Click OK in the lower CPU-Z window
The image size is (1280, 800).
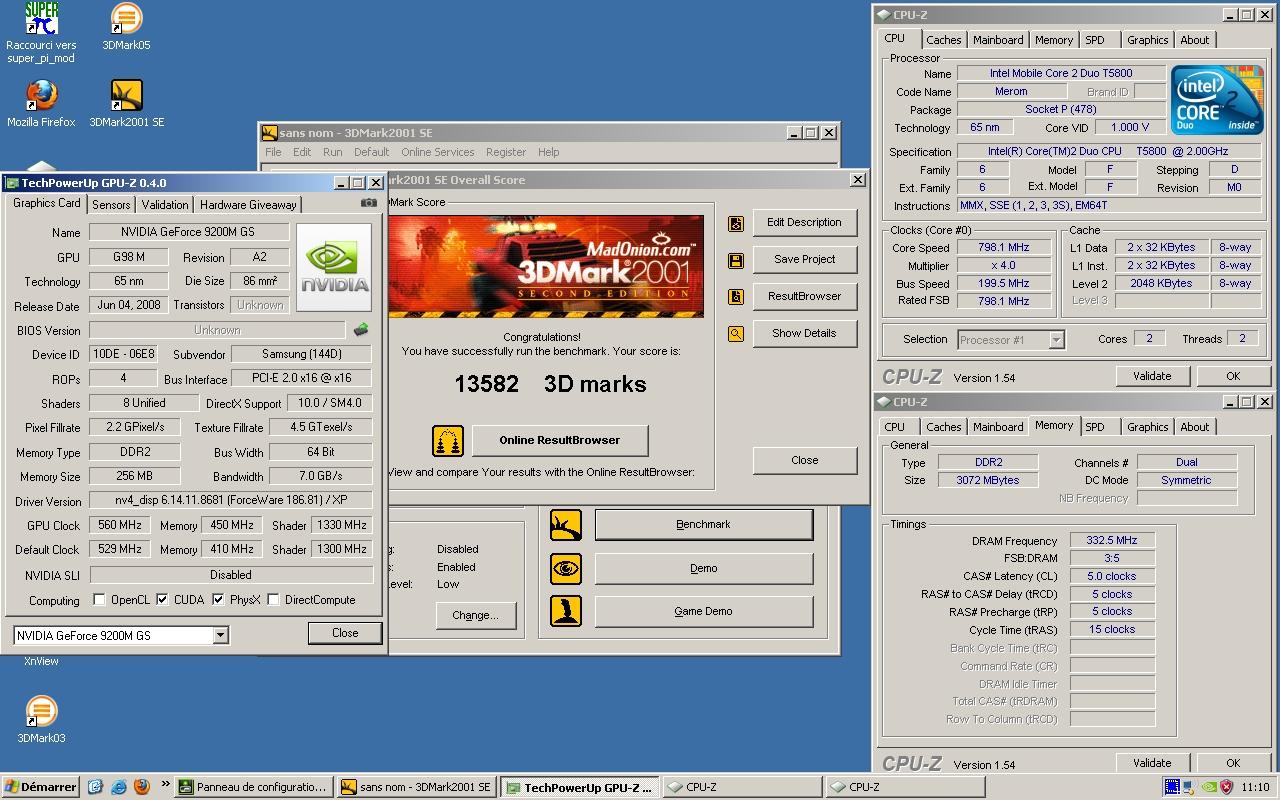(x=1233, y=763)
